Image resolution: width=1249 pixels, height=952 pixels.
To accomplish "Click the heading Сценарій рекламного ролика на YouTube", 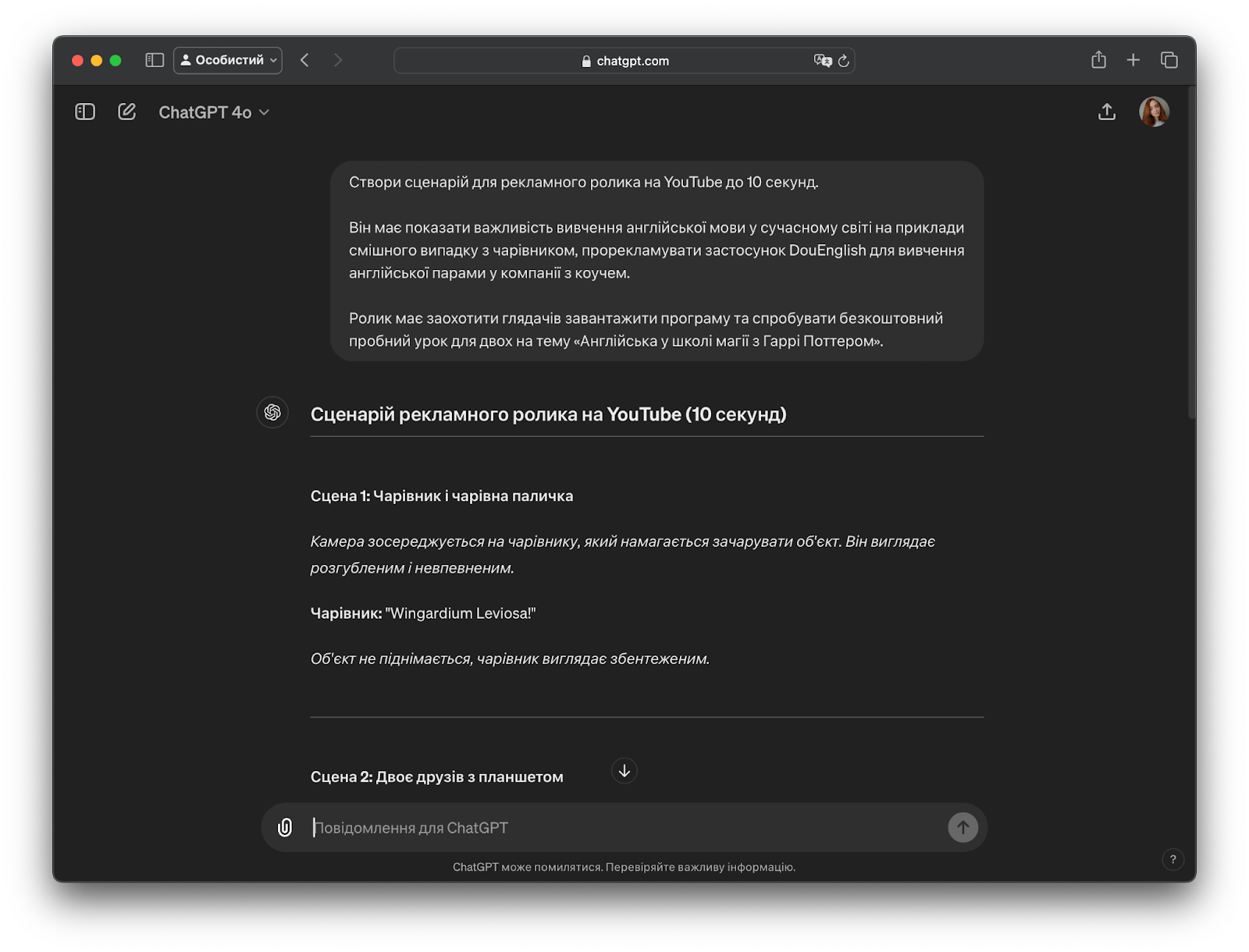I will pos(548,414).
